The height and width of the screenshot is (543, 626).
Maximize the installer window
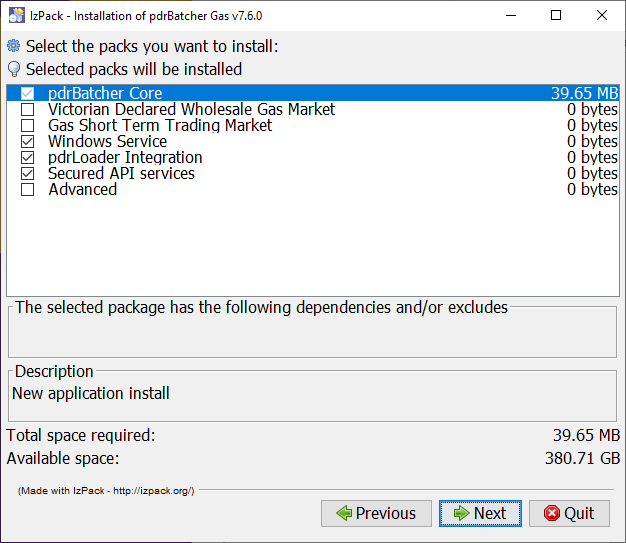click(x=556, y=16)
